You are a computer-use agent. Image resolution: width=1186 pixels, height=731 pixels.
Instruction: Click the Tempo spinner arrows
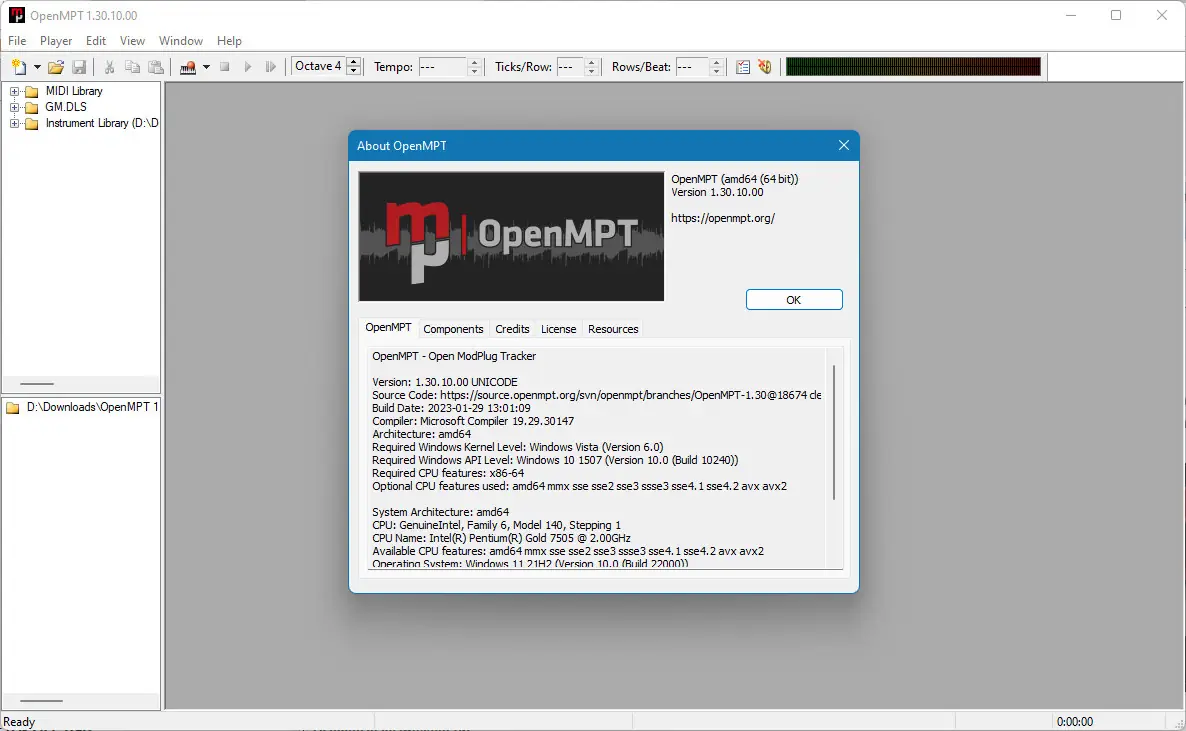click(x=474, y=67)
